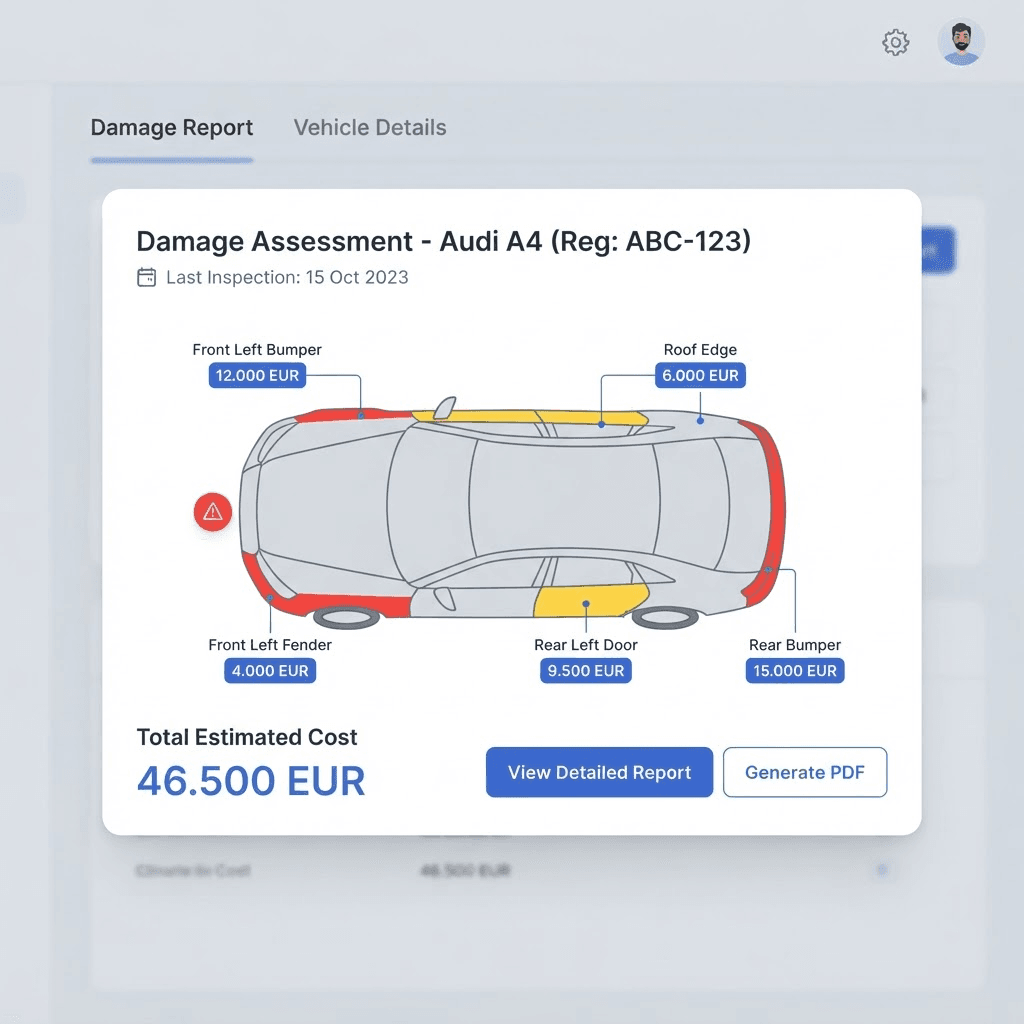The height and width of the screenshot is (1024, 1024).
Task: Click the Rear Left Door label
Action: [586, 645]
